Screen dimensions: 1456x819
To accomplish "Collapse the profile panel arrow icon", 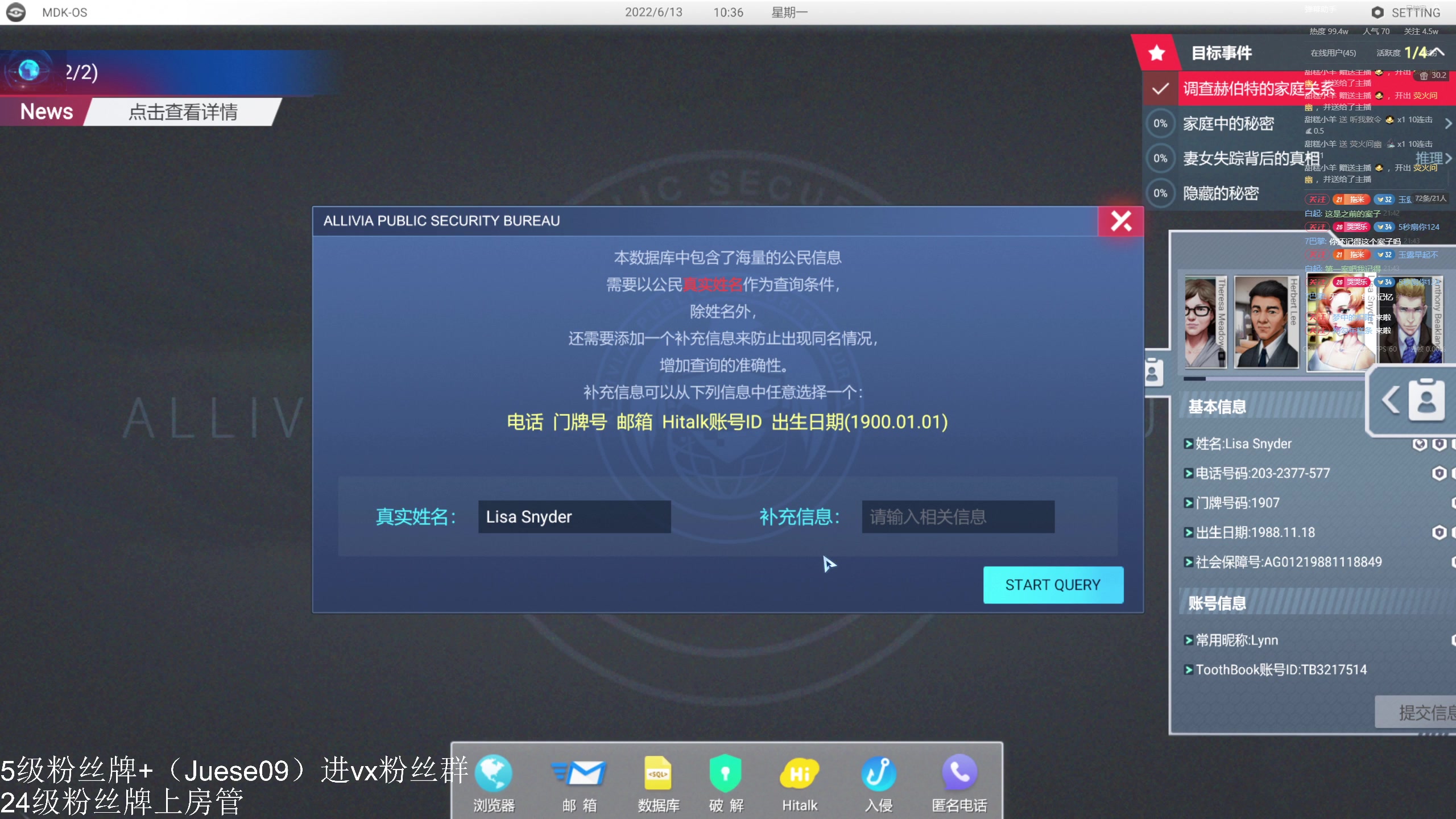I will pyautogui.click(x=1391, y=399).
